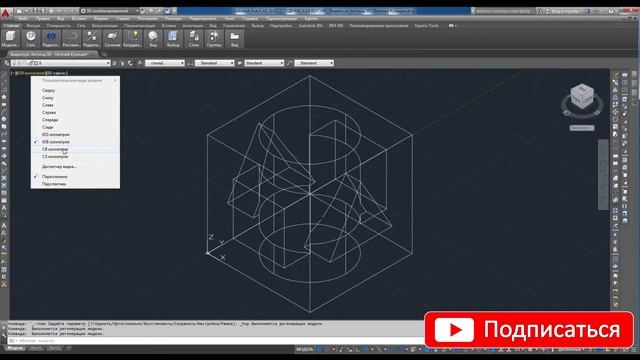The height and width of the screenshot is (360, 640).
Task: Click the layer properties icon left of layer list
Action: pyautogui.click(x=6, y=63)
